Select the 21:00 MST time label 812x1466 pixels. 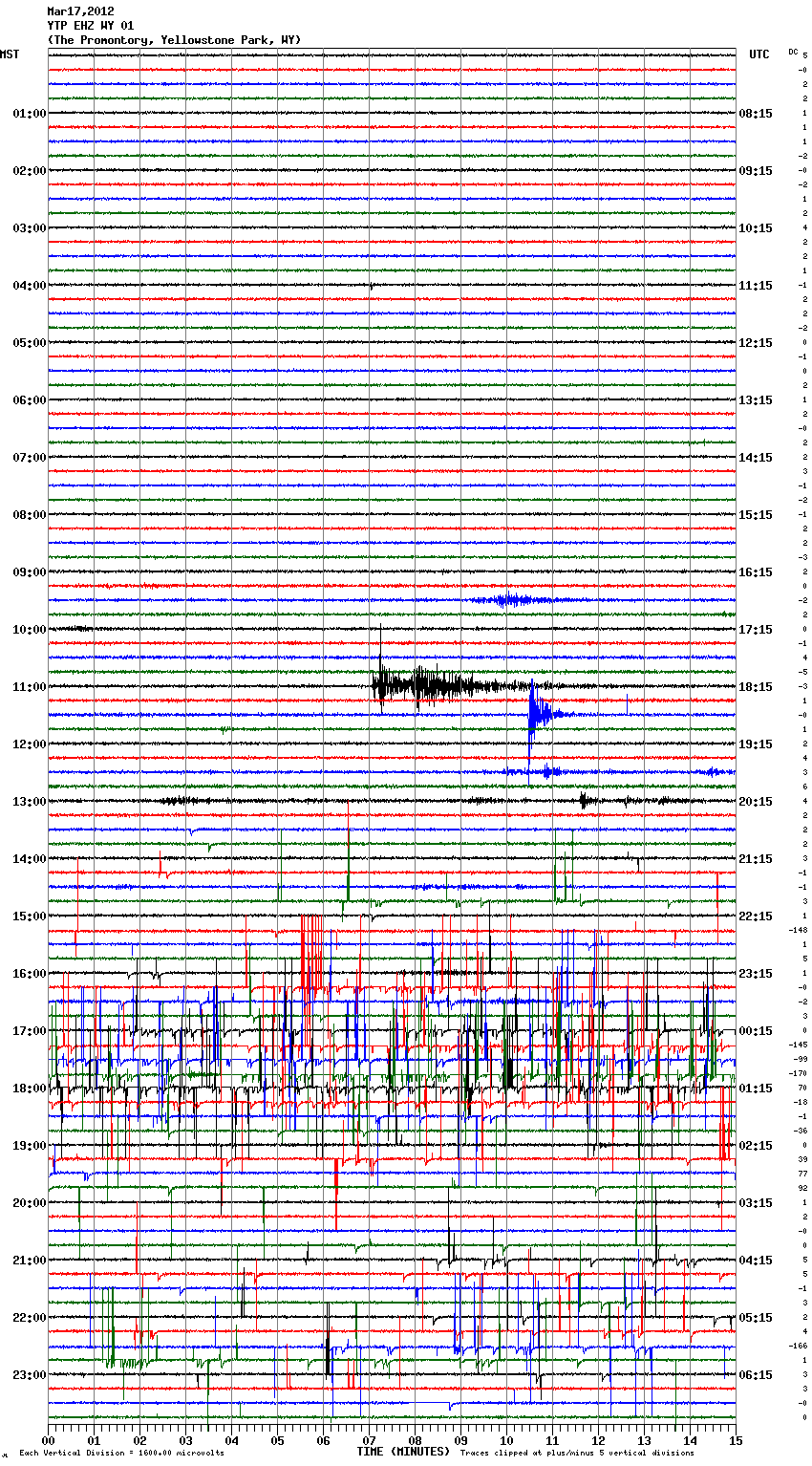pyautogui.click(x=30, y=1261)
